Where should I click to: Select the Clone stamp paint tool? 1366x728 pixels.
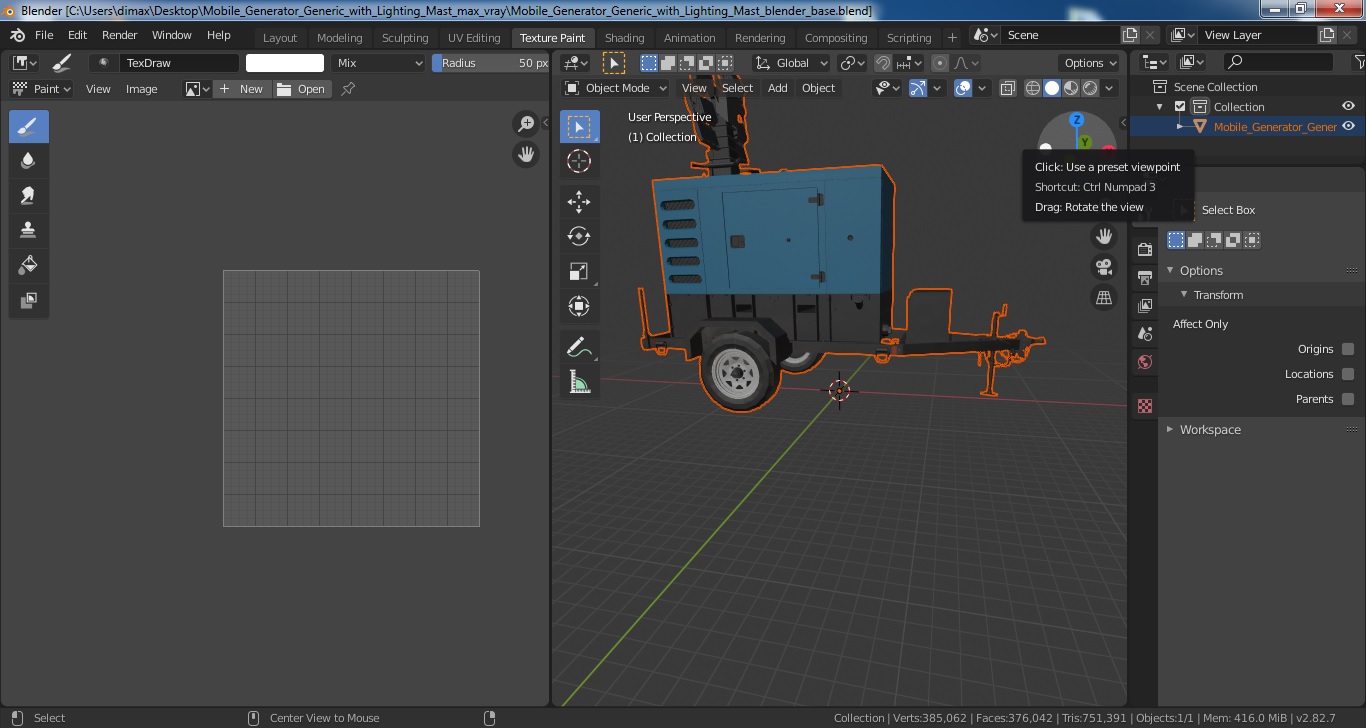point(28,230)
